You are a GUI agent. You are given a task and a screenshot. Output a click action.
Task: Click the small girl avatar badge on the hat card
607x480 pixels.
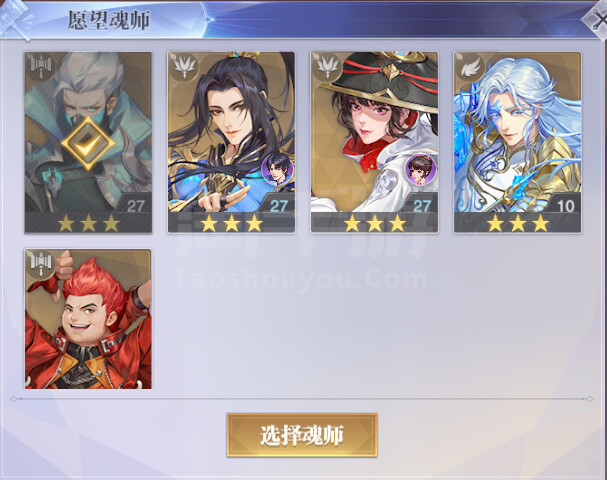(421, 169)
